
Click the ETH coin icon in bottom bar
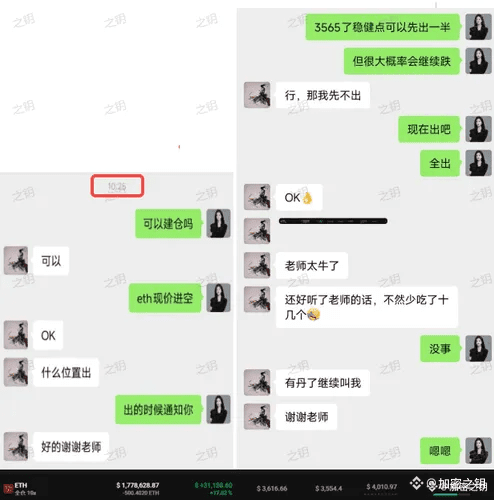(x=8, y=488)
